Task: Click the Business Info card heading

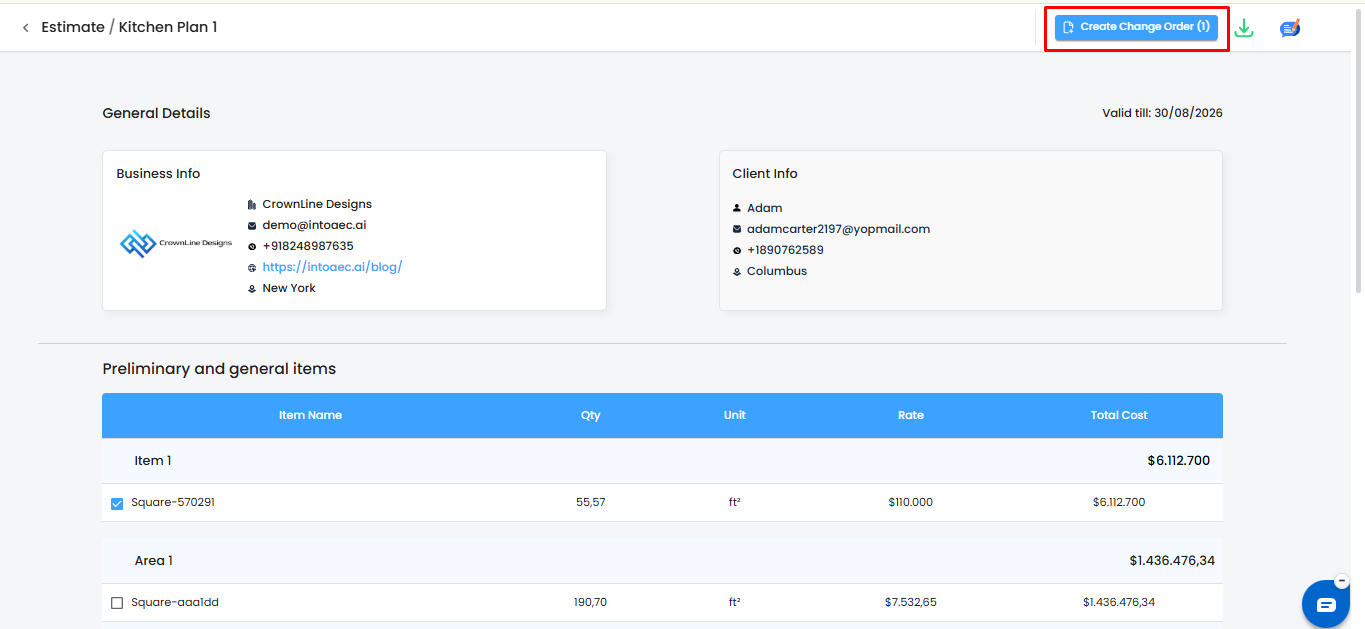Action: click(158, 174)
